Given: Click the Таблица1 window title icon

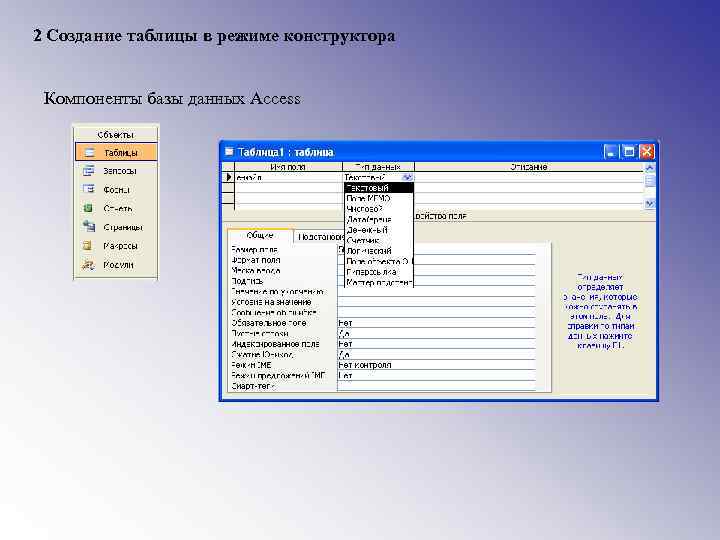Looking at the screenshot, I should click(x=229, y=152).
